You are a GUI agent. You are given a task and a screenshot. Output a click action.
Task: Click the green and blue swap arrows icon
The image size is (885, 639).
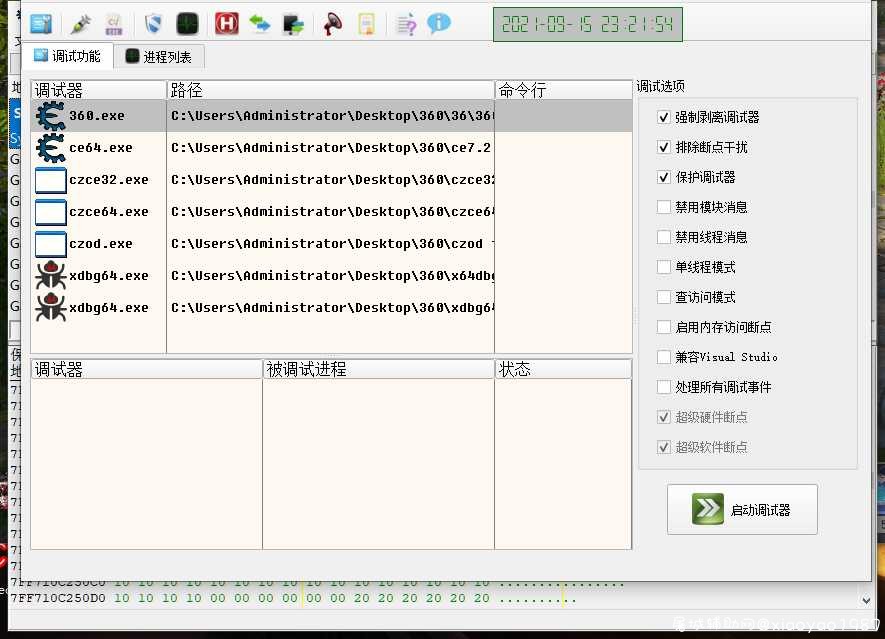pos(260,24)
